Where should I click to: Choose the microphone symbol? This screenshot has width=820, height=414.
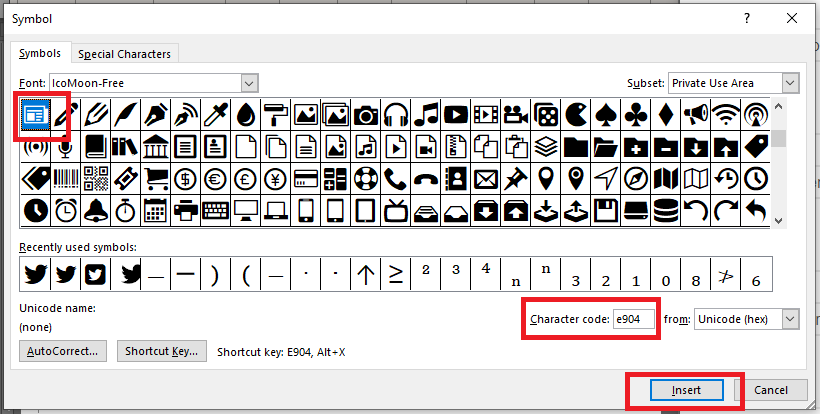[x=65, y=147]
